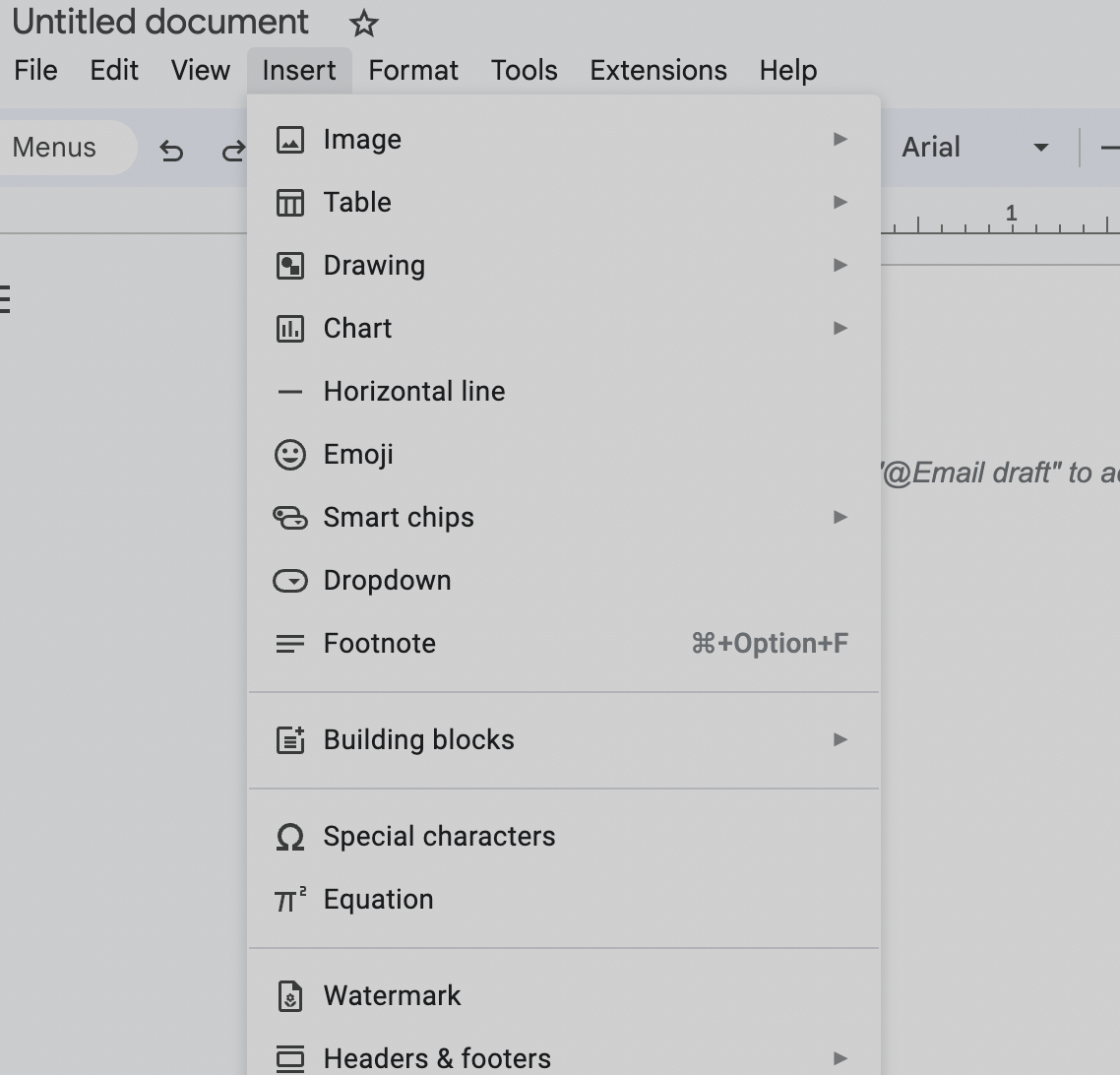The height and width of the screenshot is (1075, 1120).
Task: Open the Extensions menu
Action: coord(657,70)
